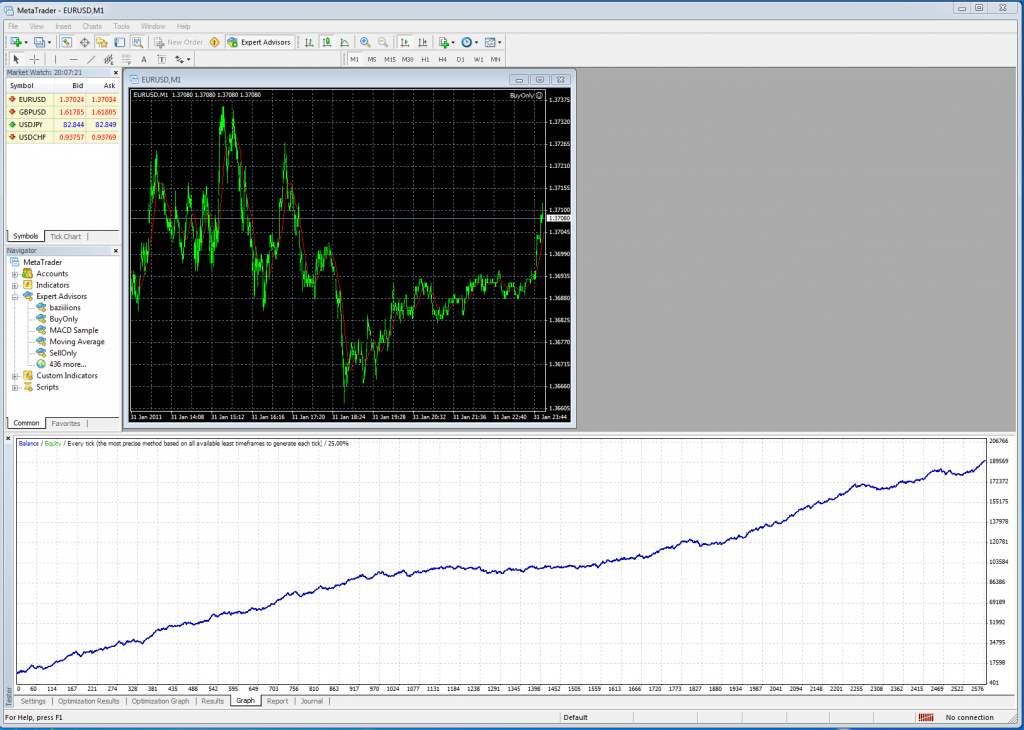Open the Charts menu
The height and width of the screenshot is (730, 1024).
(92, 25)
